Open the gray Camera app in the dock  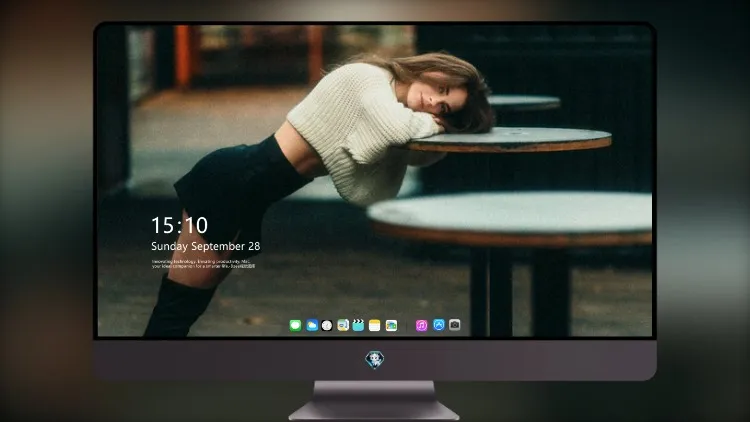455,325
